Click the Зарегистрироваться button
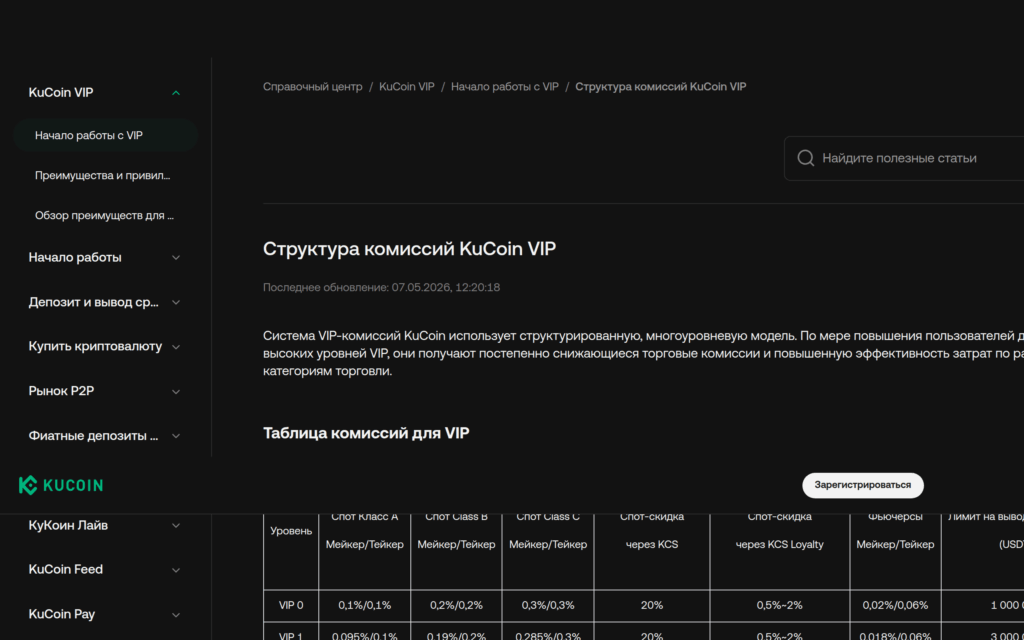This screenshot has width=1024, height=640. (863, 485)
